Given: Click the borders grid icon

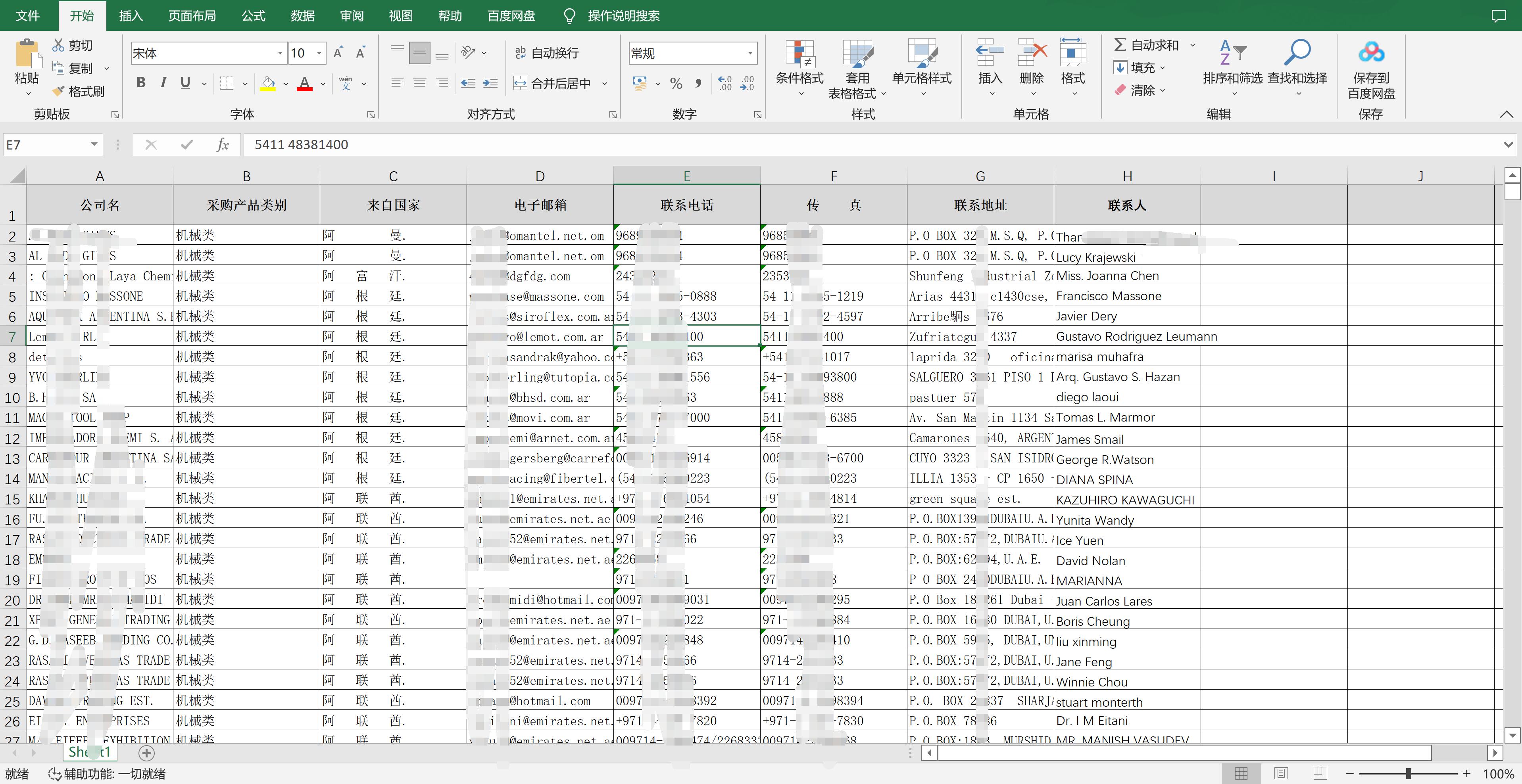Looking at the screenshot, I should (226, 83).
